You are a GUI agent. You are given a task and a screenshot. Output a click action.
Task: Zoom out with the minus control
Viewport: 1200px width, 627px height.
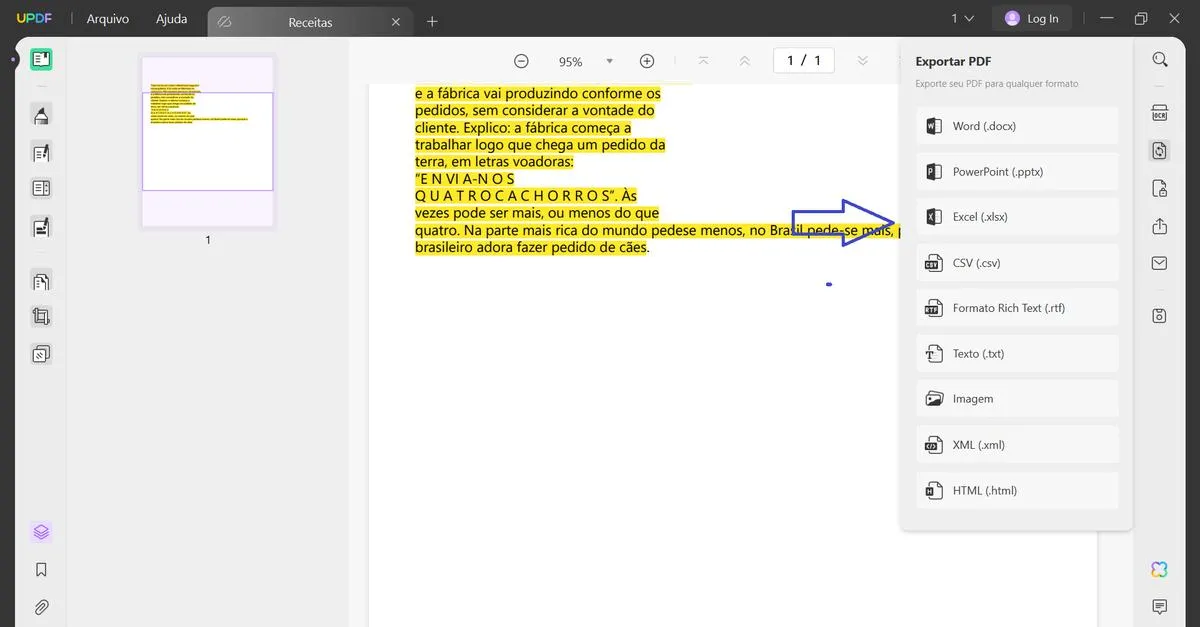coord(521,61)
